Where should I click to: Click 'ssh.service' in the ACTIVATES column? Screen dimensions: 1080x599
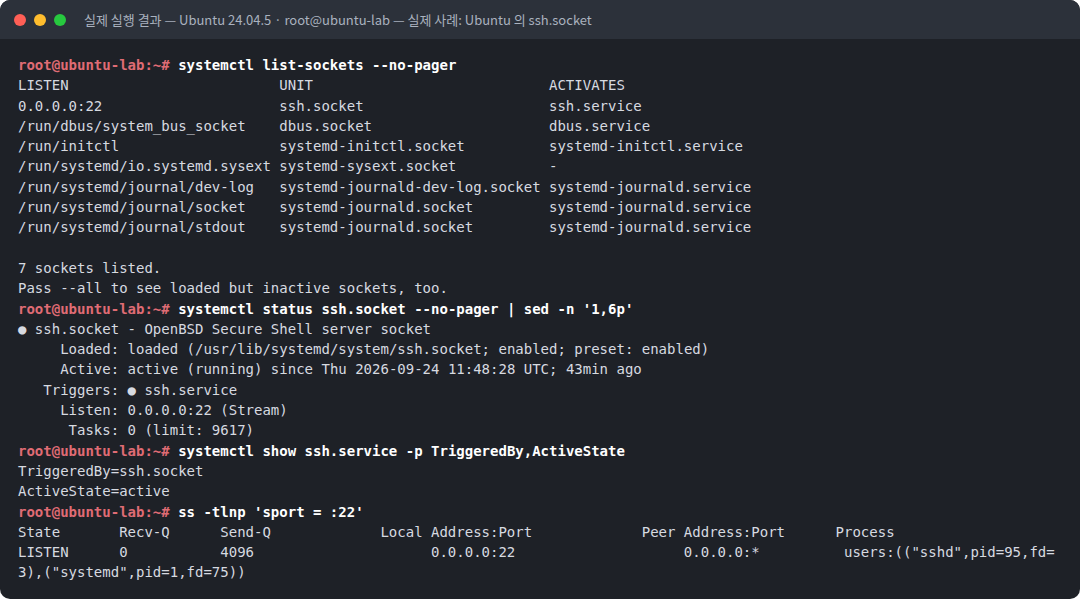pos(595,106)
